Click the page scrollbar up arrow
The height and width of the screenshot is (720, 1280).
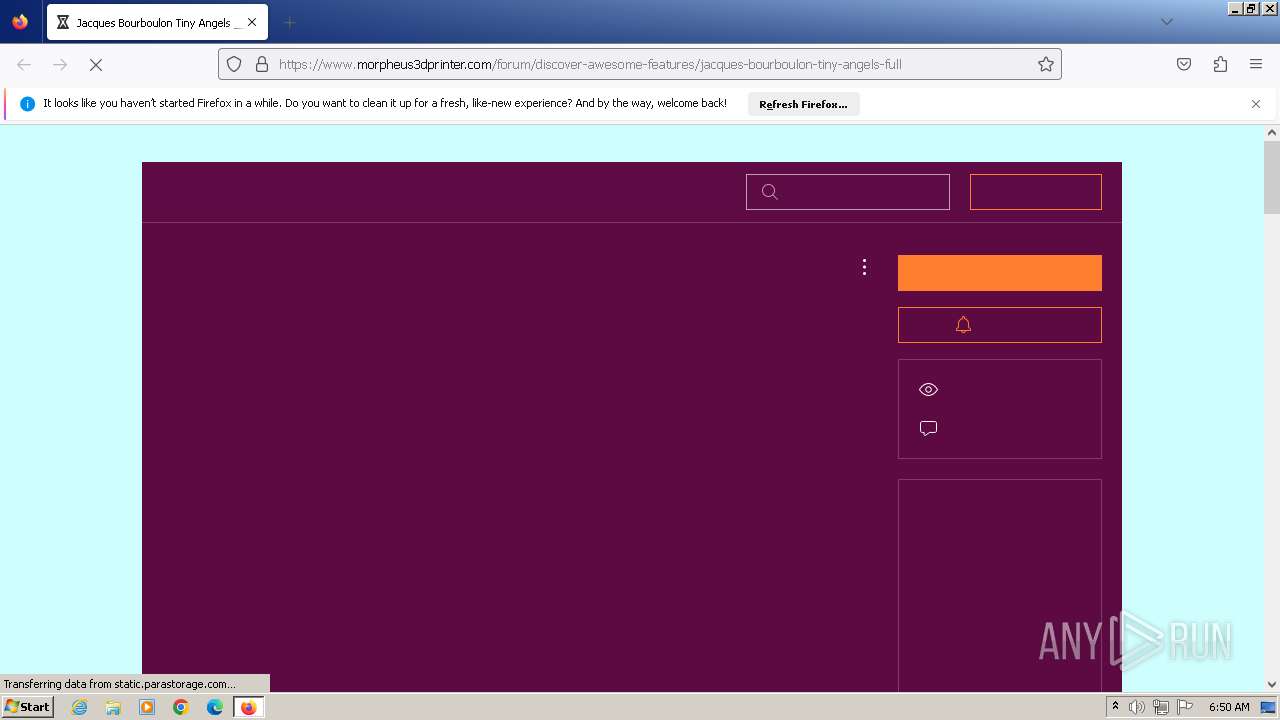tap(1272, 132)
